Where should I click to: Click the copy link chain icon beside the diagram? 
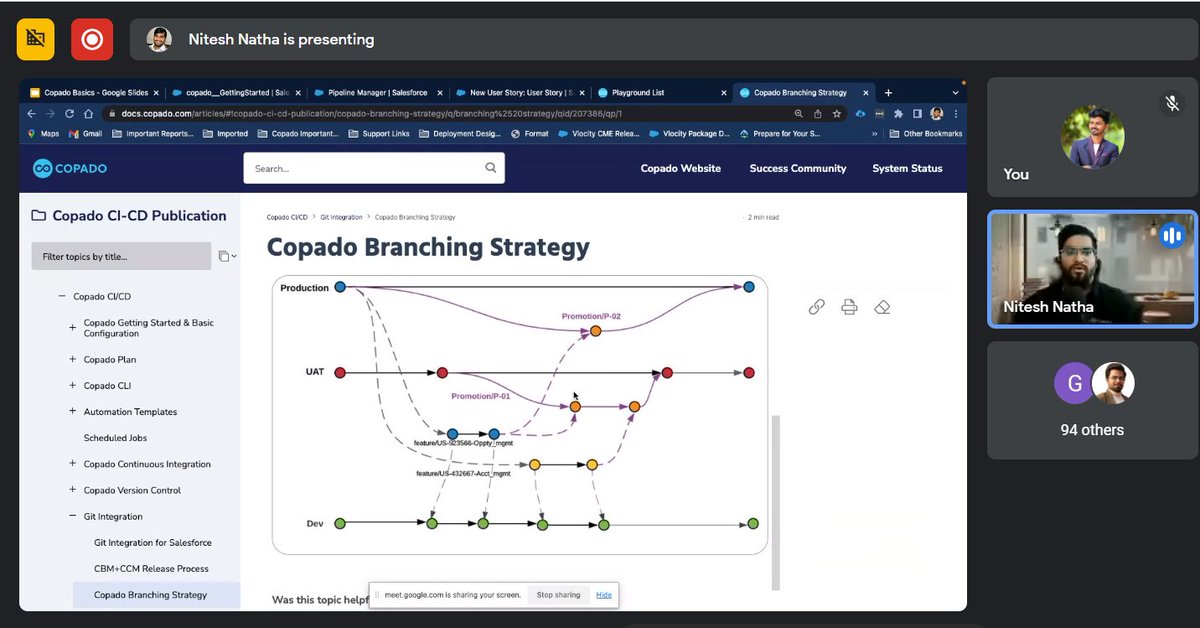(x=817, y=307)
